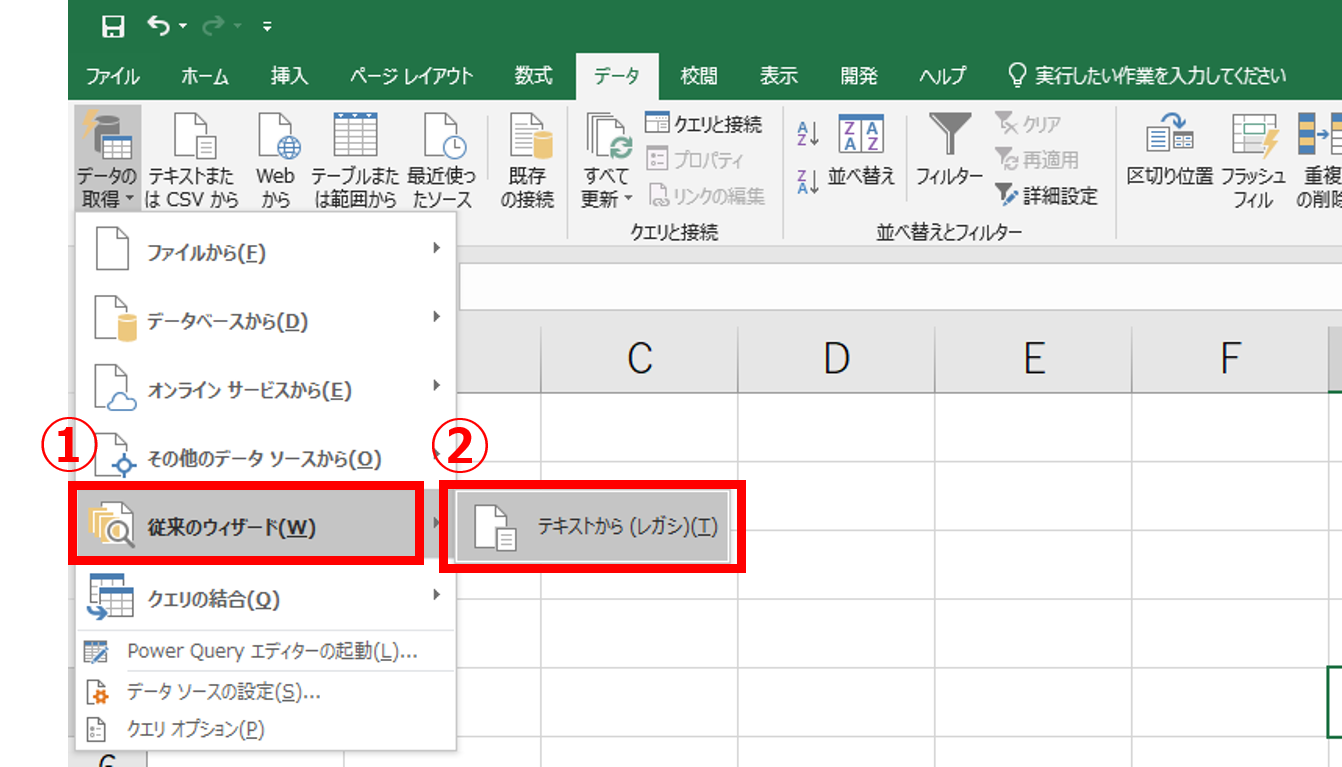Click the 再適用 button
The image size is (1342, 767).
1038,160
